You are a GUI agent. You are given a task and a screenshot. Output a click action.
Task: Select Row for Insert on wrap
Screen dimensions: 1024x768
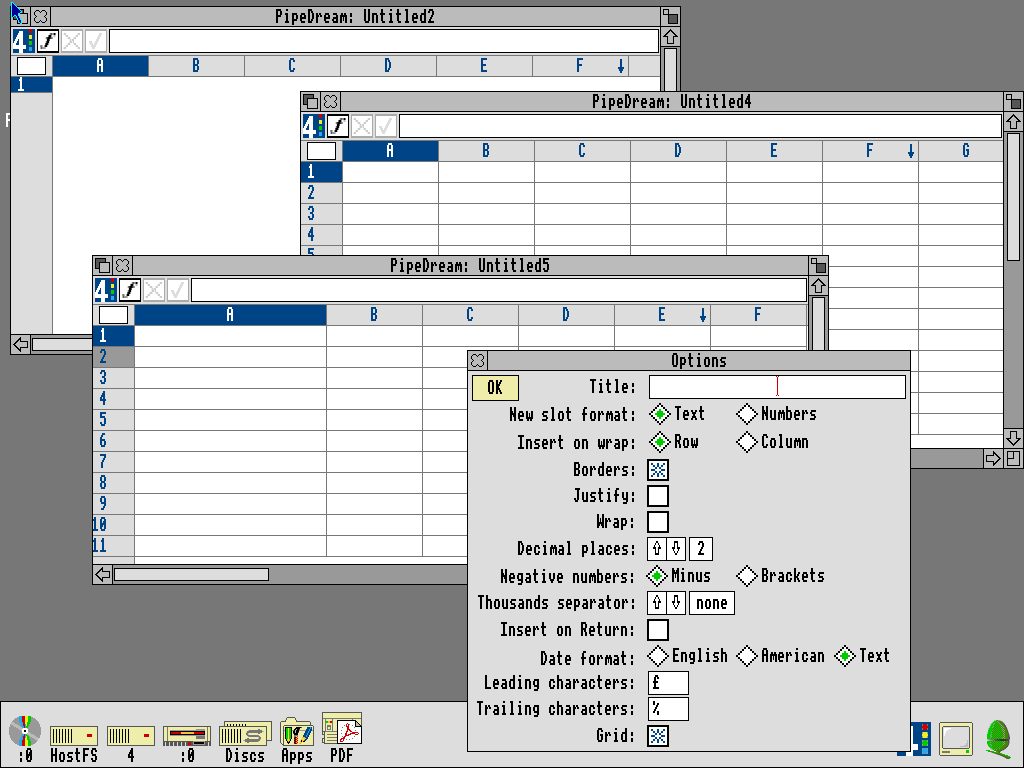(x=674, y=442)
